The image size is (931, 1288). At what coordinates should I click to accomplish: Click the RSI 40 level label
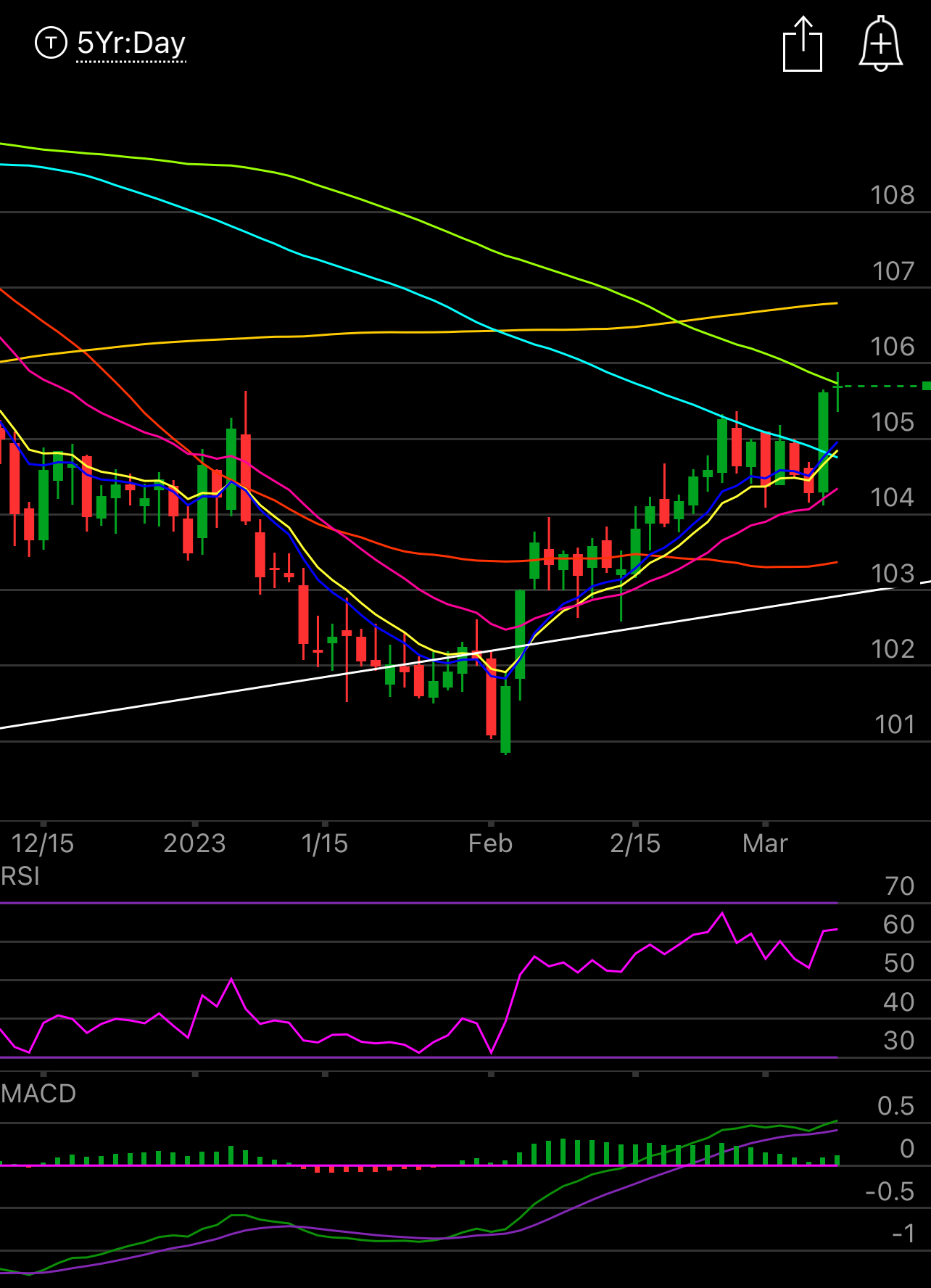pos(899,1002)
